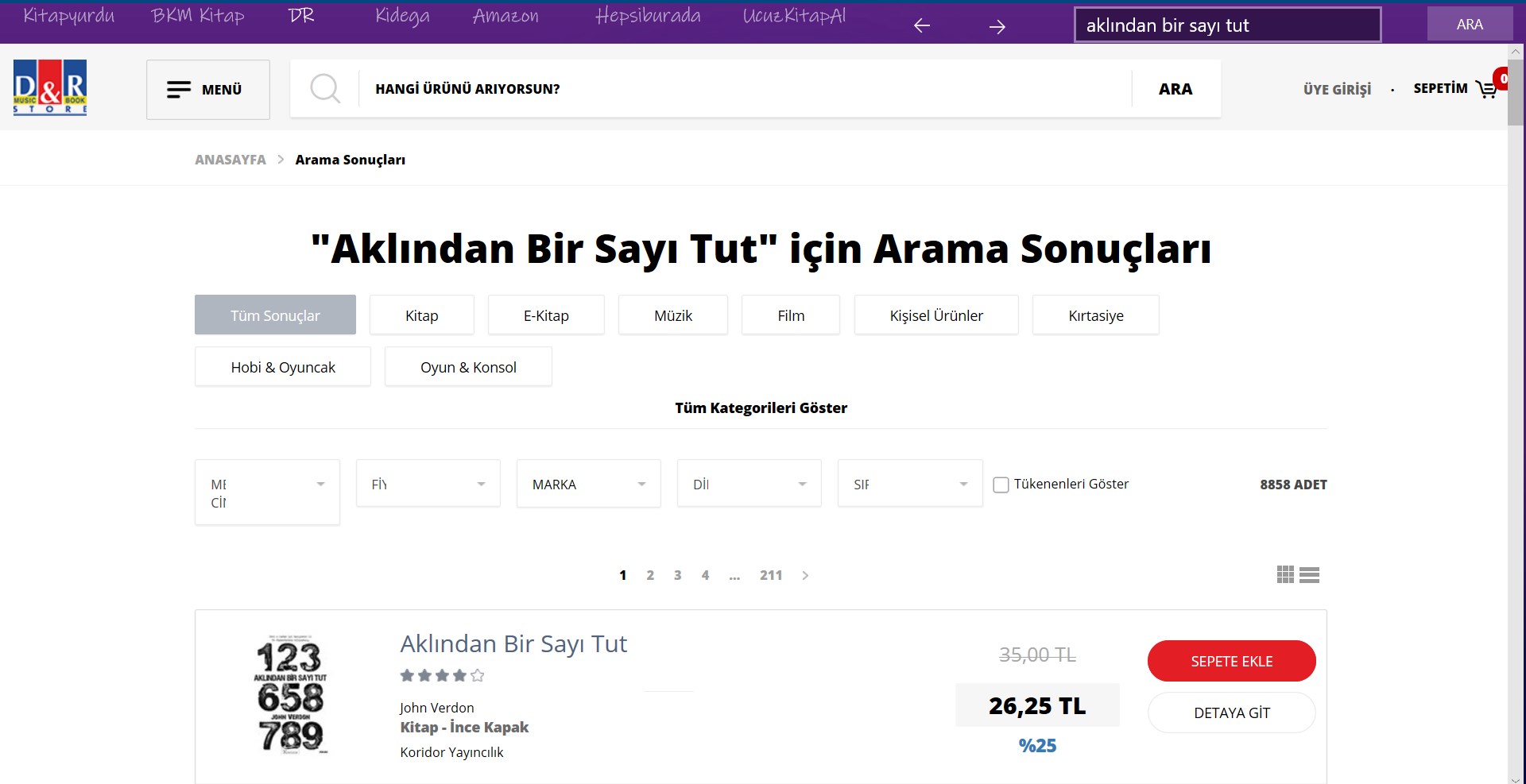This screenshot has height=784, width=1526.
Task: Open the first filter dropdown above results
Action: pos(267,492)
